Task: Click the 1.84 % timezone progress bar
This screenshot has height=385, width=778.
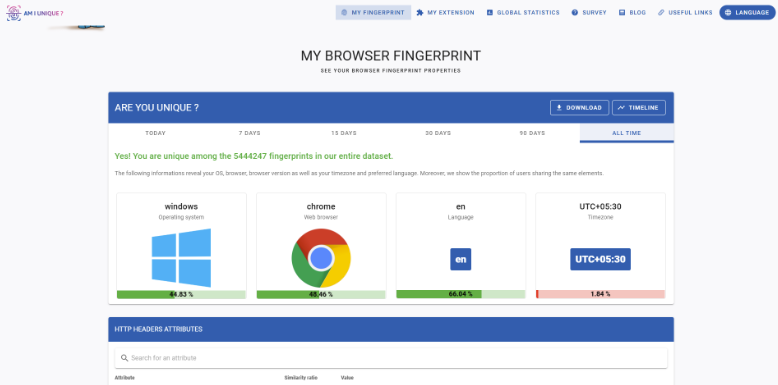Action: coord(600,294)
